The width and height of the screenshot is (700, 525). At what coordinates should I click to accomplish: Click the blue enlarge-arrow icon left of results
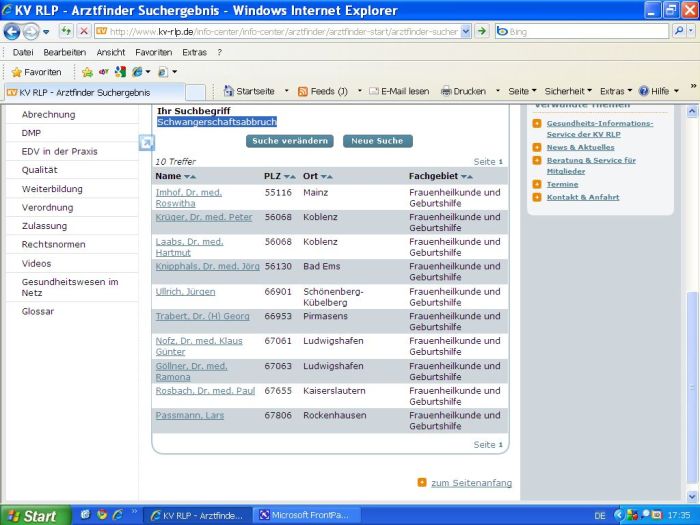coord(146,143)
